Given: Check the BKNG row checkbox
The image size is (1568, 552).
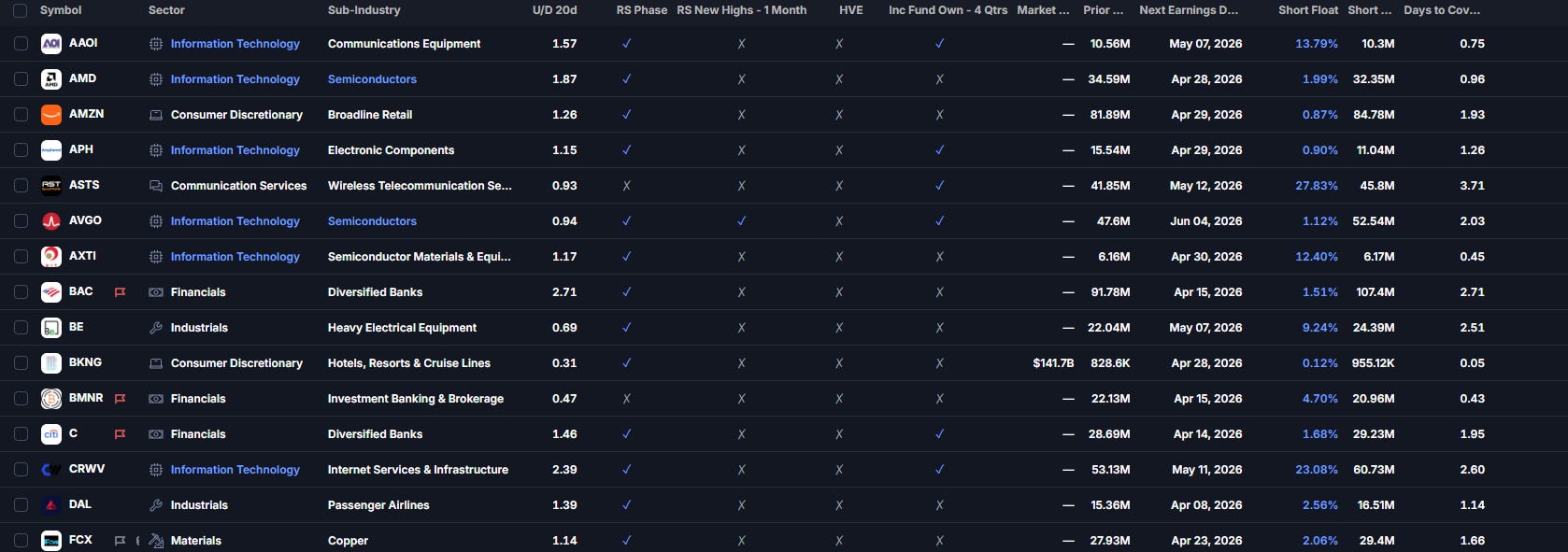Looking at the screenshot, I should click(21, 363).
